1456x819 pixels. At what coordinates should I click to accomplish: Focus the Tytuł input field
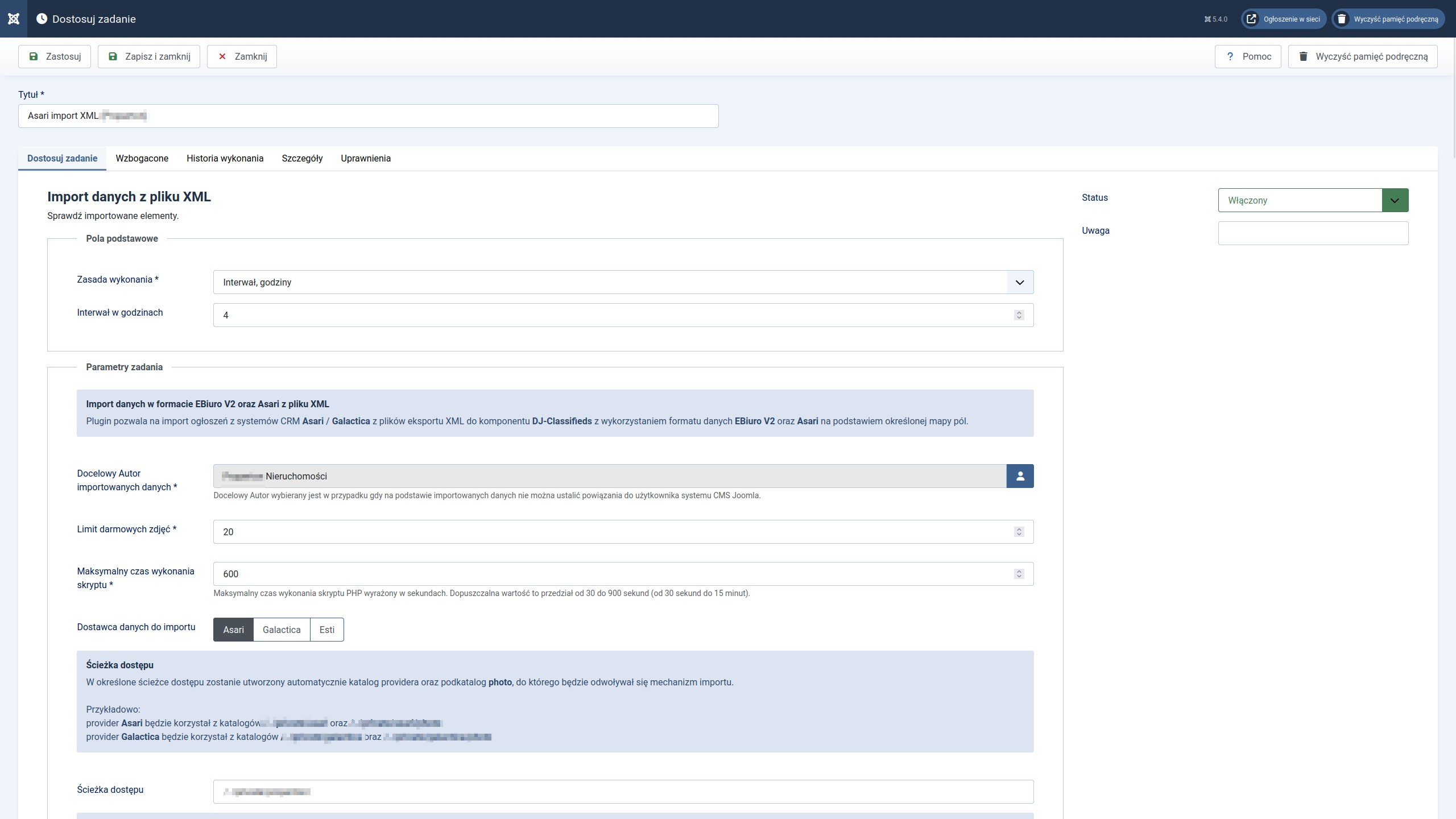point(369,116)
